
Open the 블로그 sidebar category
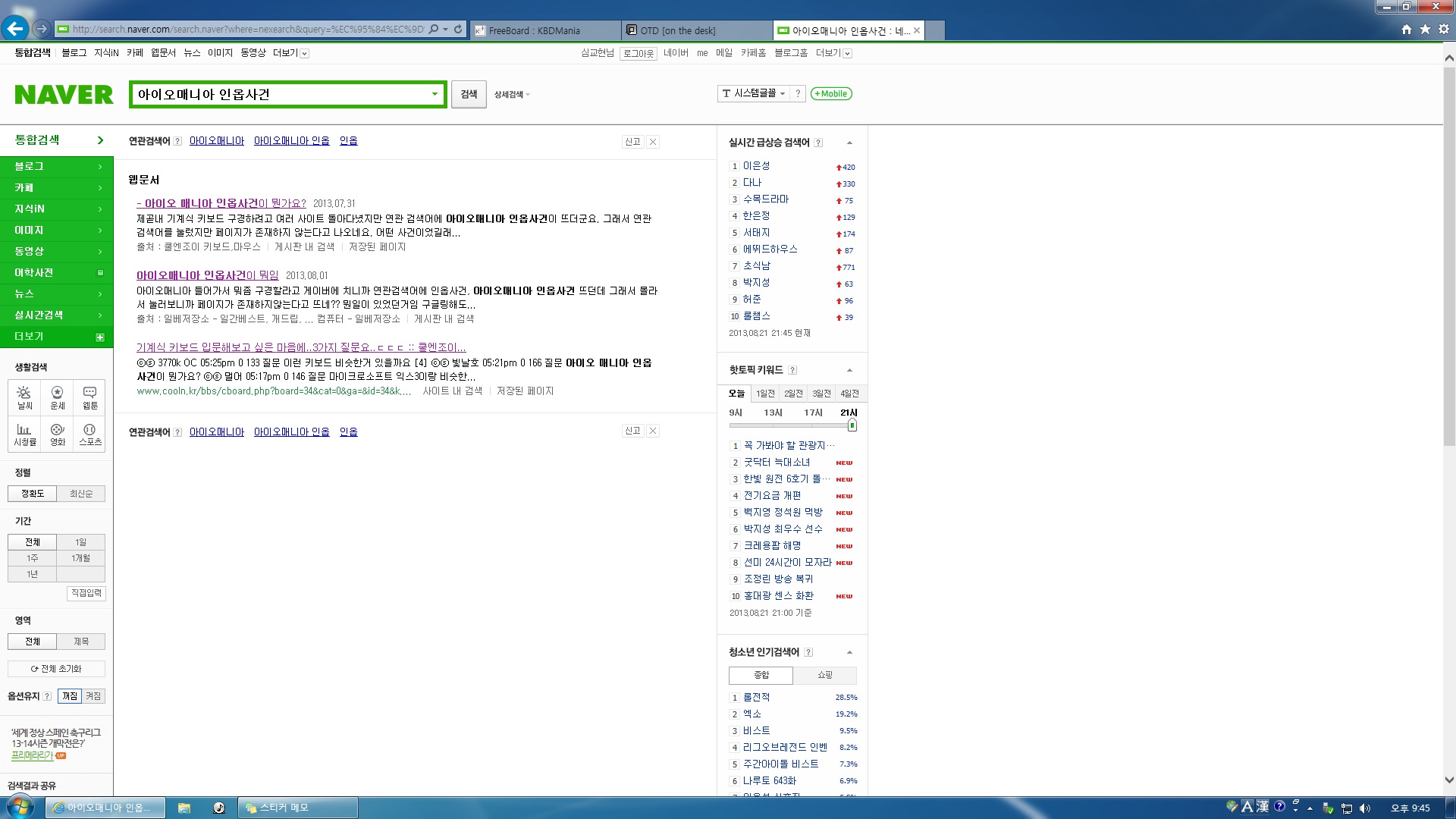click(x=57, y=166)
